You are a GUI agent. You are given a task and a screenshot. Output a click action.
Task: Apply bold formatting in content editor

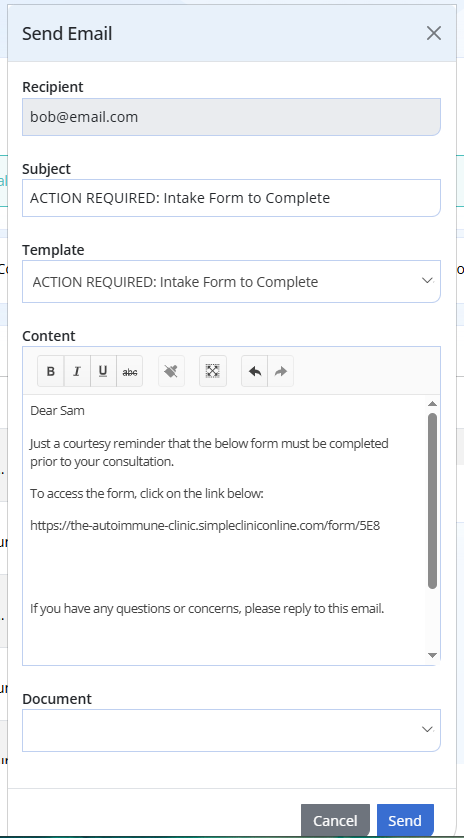click(x=51, y=371)
